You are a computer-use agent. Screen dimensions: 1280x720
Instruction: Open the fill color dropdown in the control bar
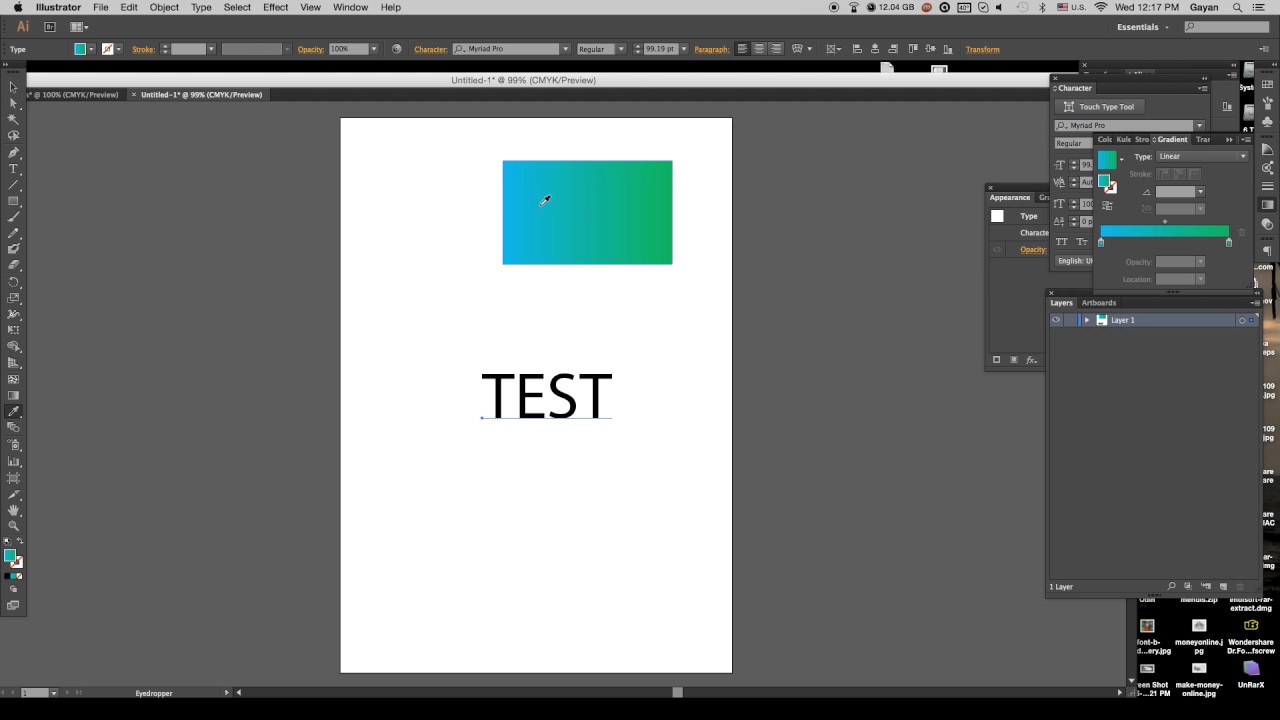coord(91,49)
